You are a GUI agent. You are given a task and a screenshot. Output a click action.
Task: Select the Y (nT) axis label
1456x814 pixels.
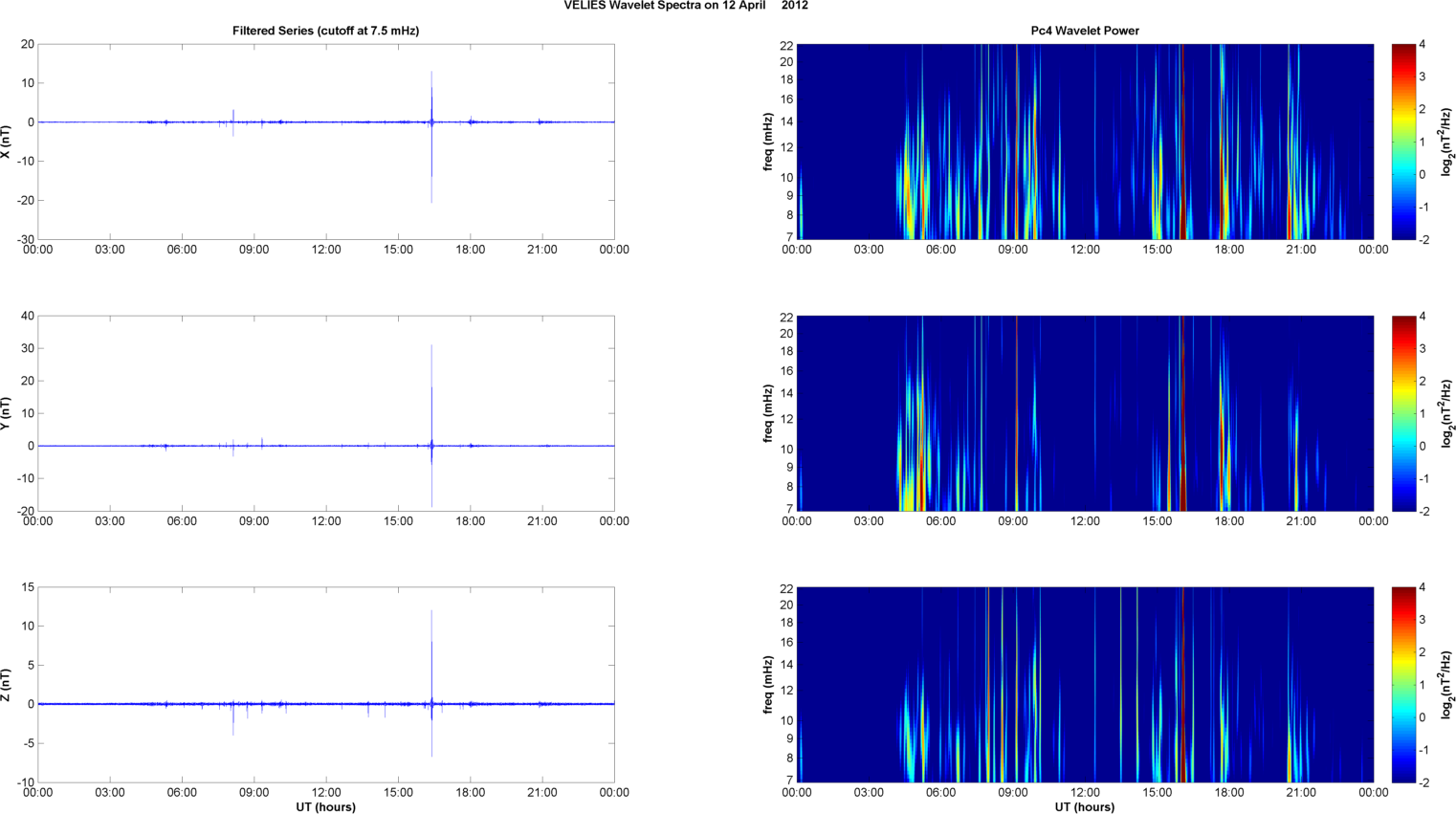point(7,413)
